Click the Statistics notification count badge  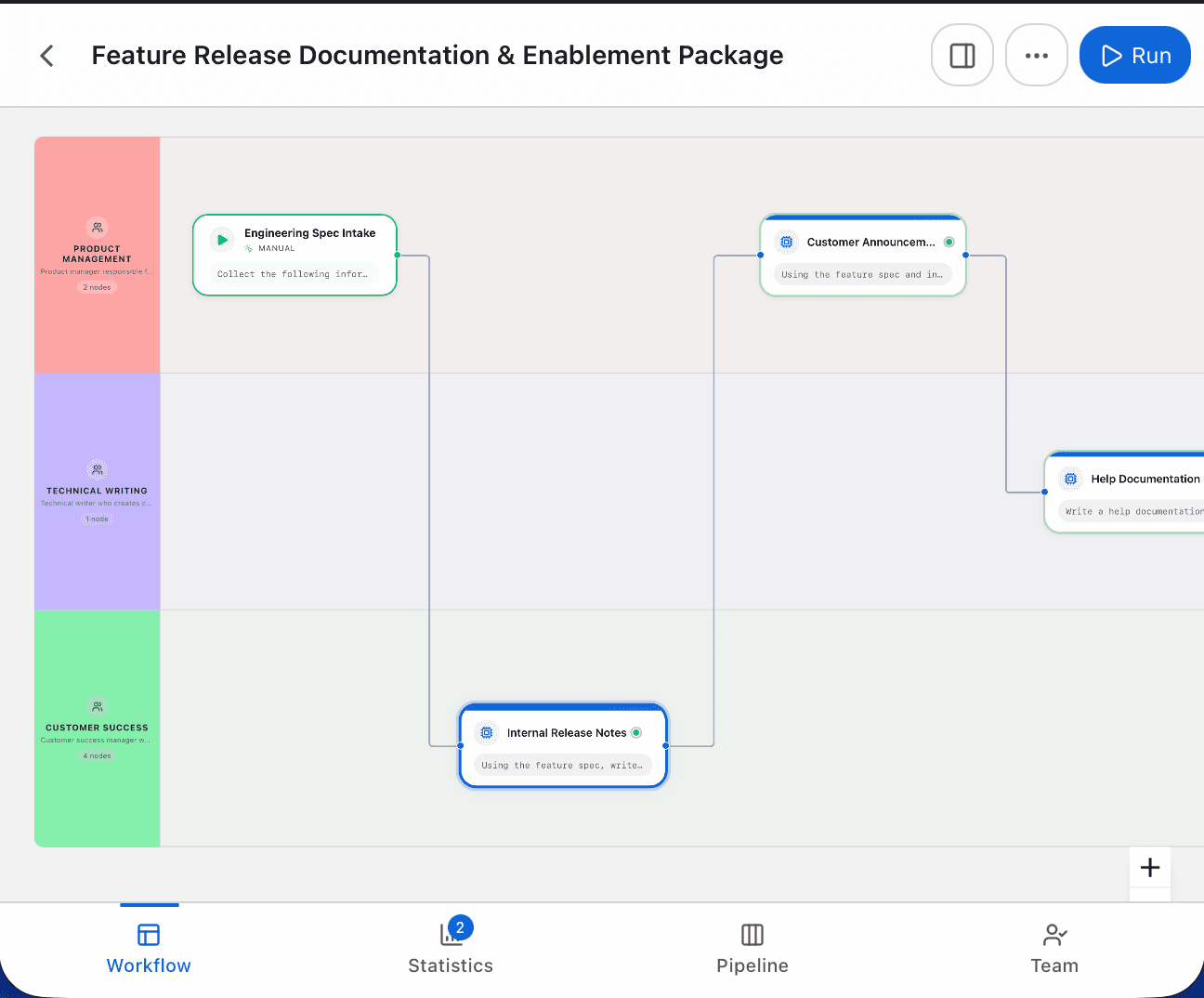(x=460, y=926)
